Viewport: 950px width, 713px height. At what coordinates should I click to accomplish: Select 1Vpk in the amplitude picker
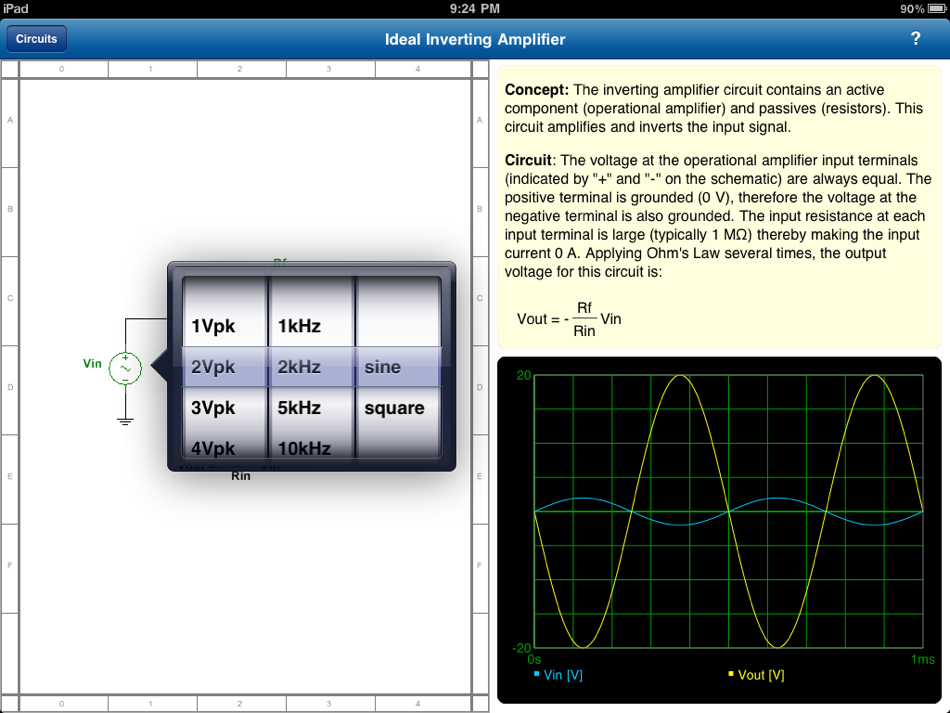pyautogui.click(x=213, y=326)
